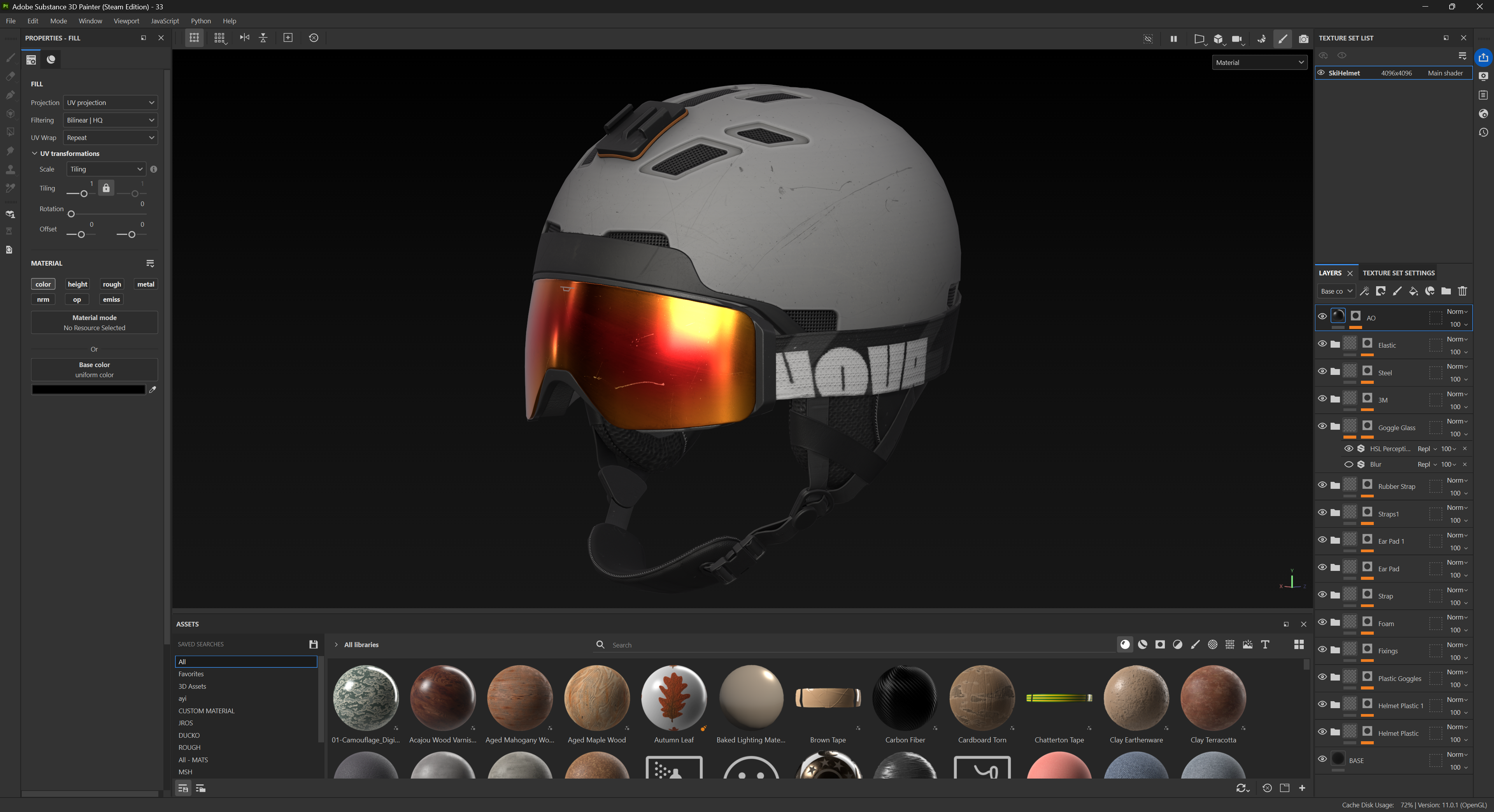Filter assets by materials sphere icon
Screen dimensions: 1494x812
1124,644
